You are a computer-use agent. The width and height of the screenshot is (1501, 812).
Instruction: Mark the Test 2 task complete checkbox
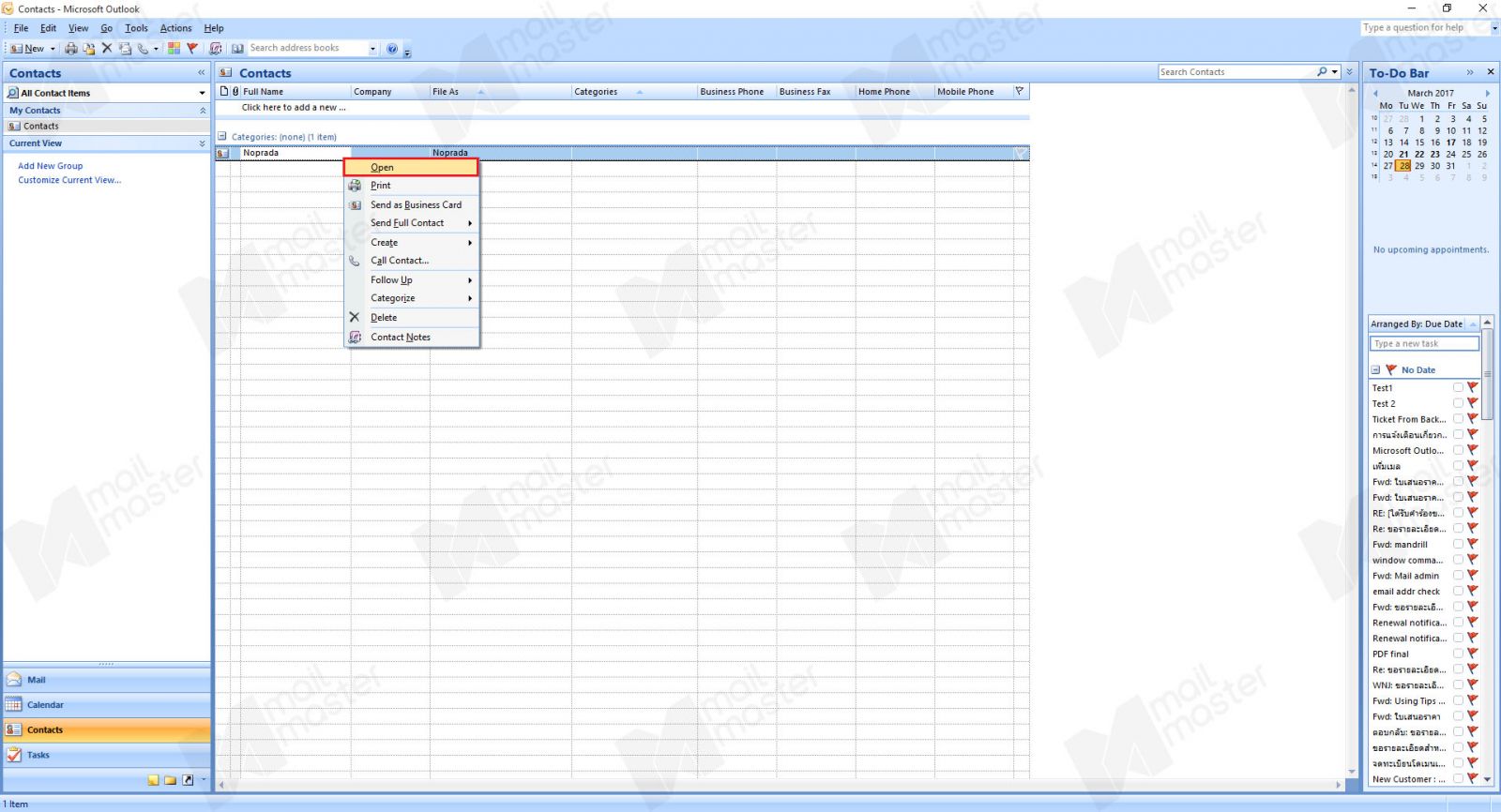click(1458, 403)
